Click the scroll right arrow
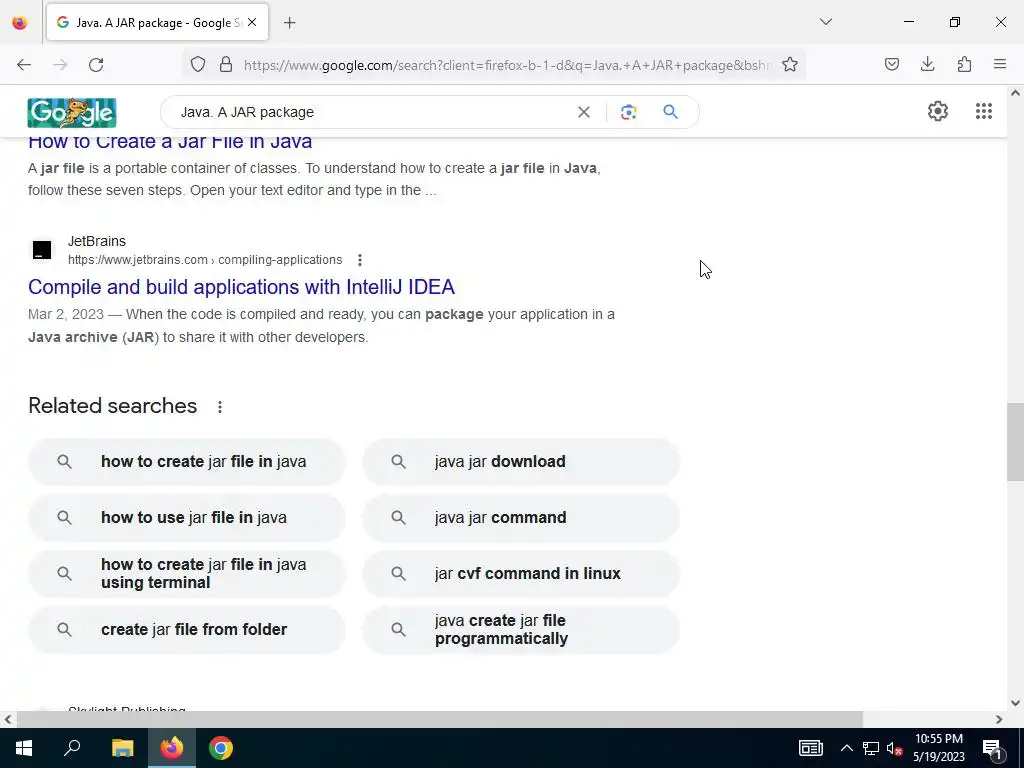Screen dimensions: 1024x768 click(999, 719)
